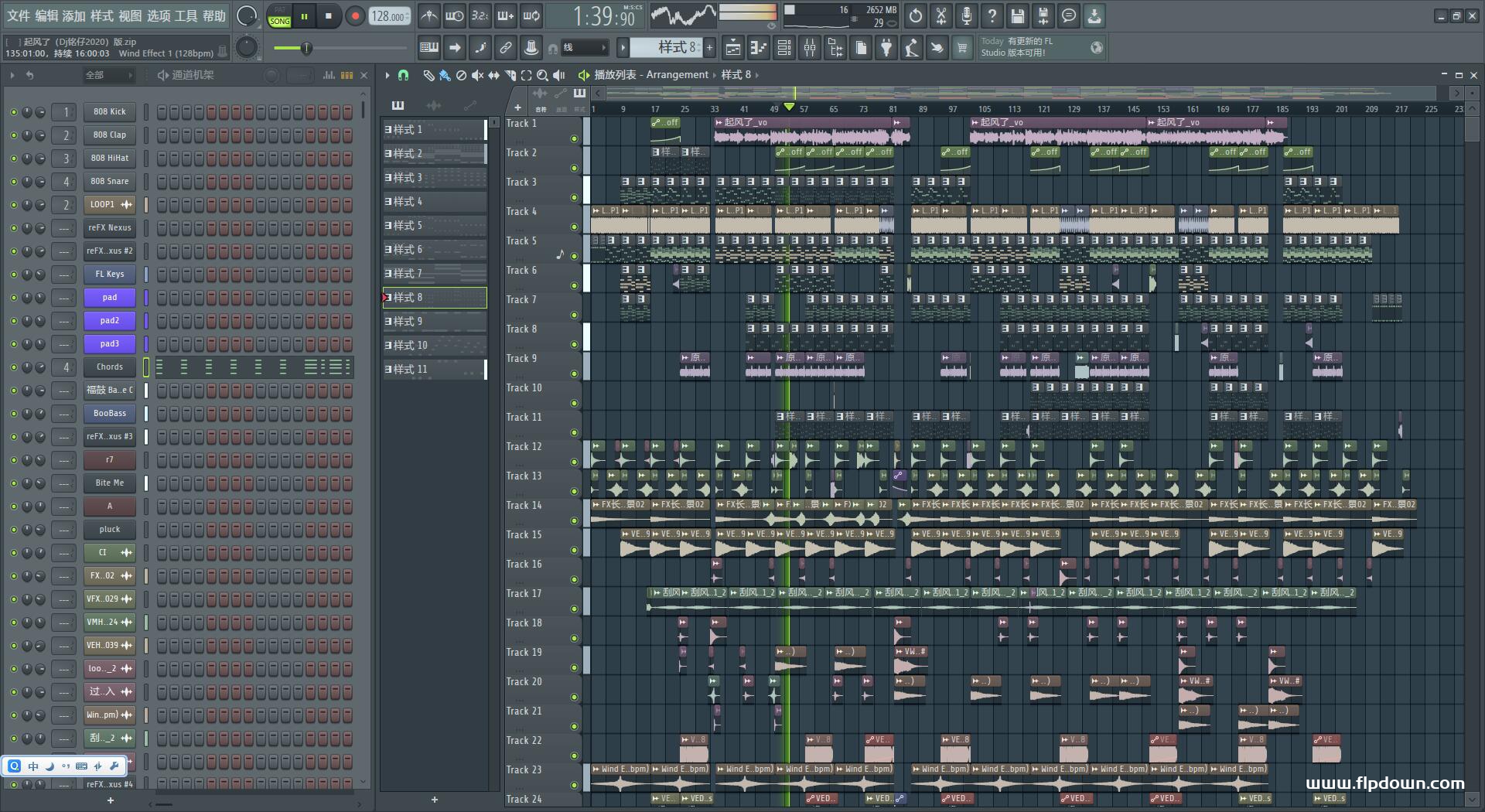The width and height of the screenshot is (1485, 812).
Task: Click the arrow left of pattern selector
Action: coord(623,48)
